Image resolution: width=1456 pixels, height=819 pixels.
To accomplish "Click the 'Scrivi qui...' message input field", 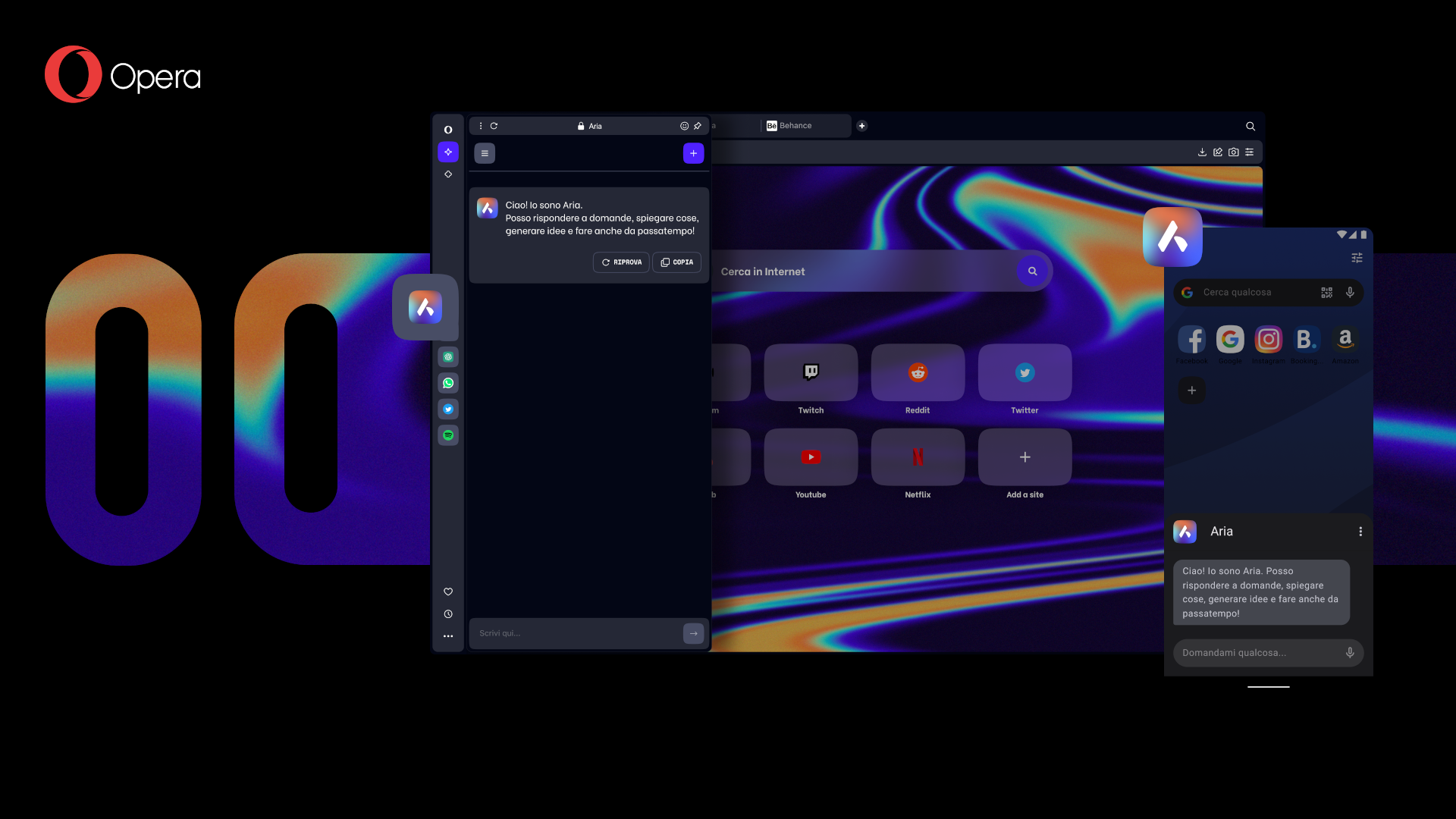I will 576,633.
